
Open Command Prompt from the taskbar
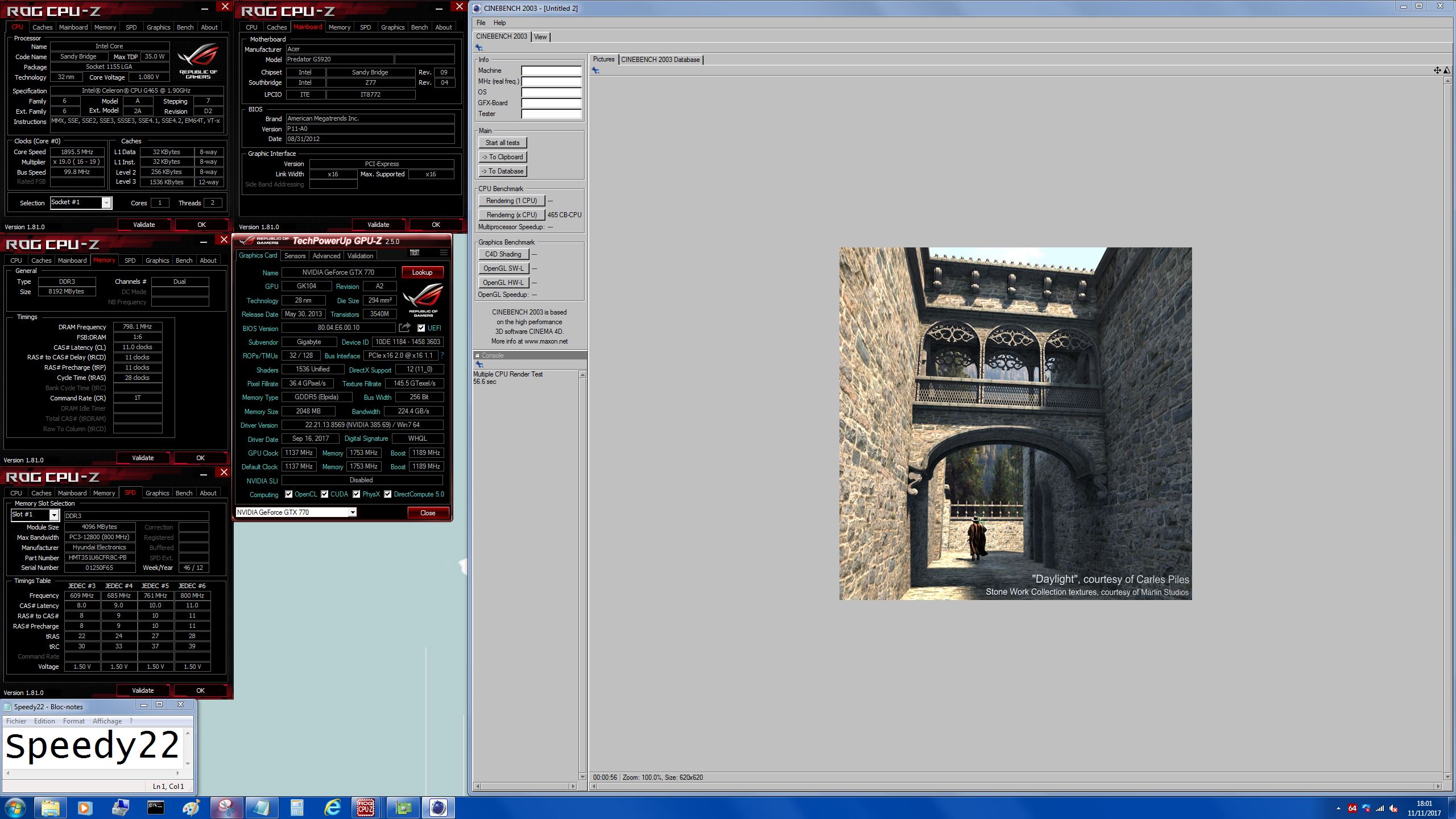click(156, 808)
